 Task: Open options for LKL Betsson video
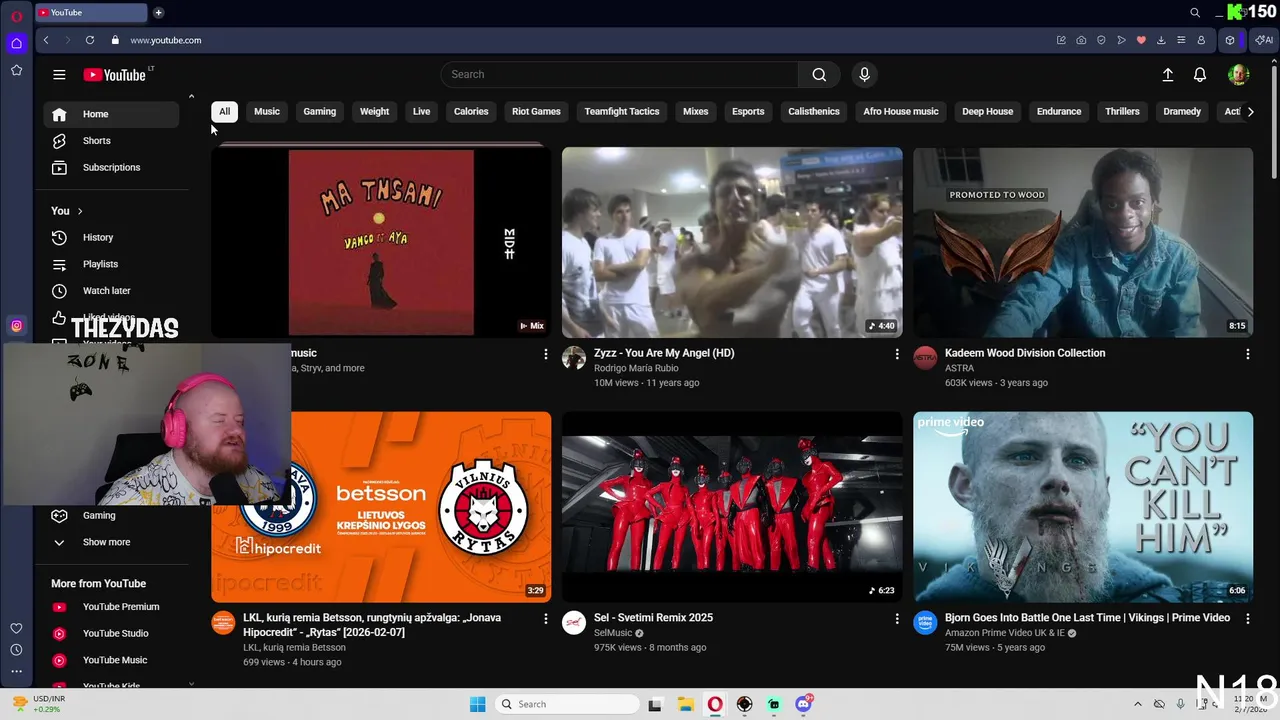[545, 619]
